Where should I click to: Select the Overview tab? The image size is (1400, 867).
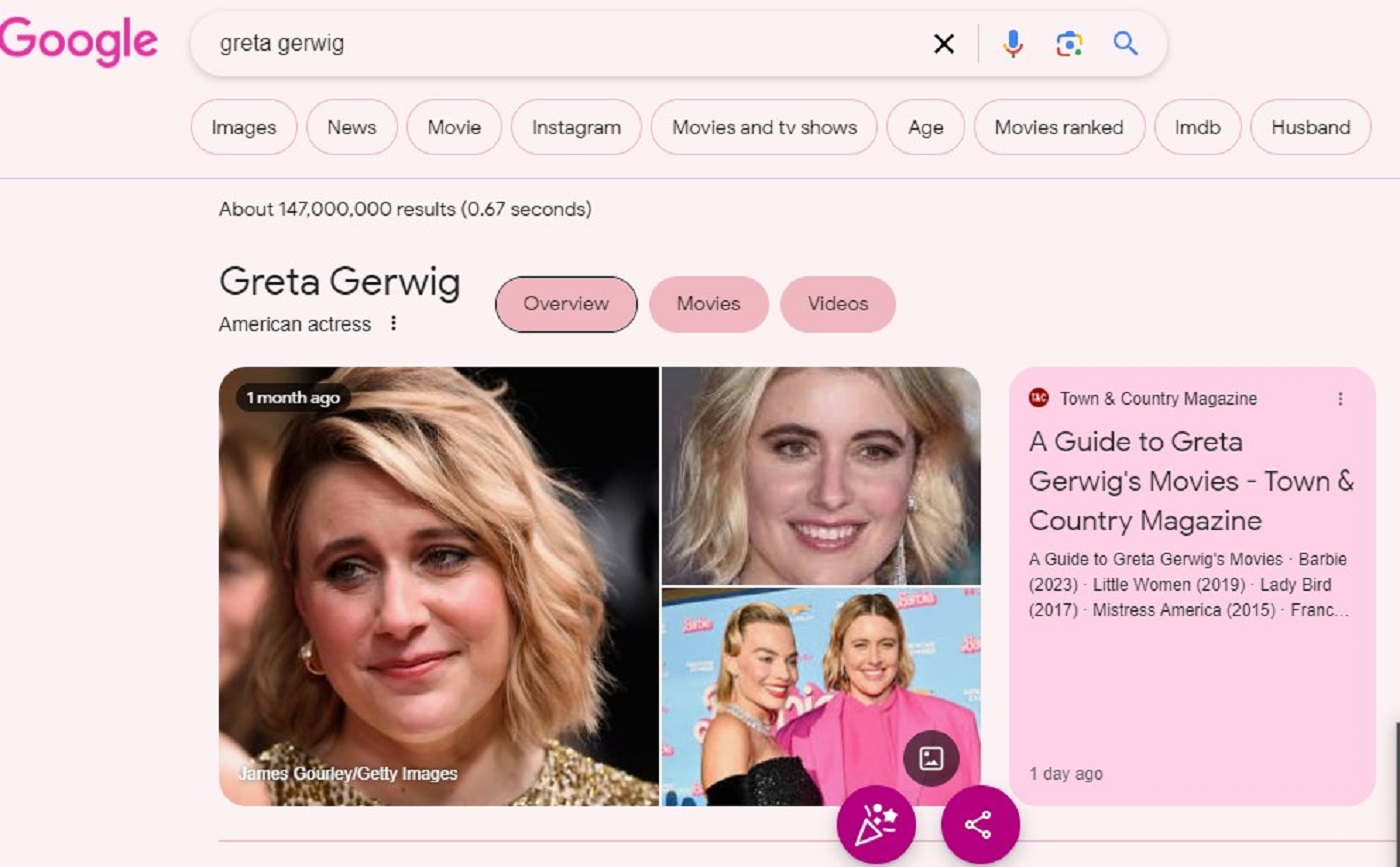pos(565,304)
